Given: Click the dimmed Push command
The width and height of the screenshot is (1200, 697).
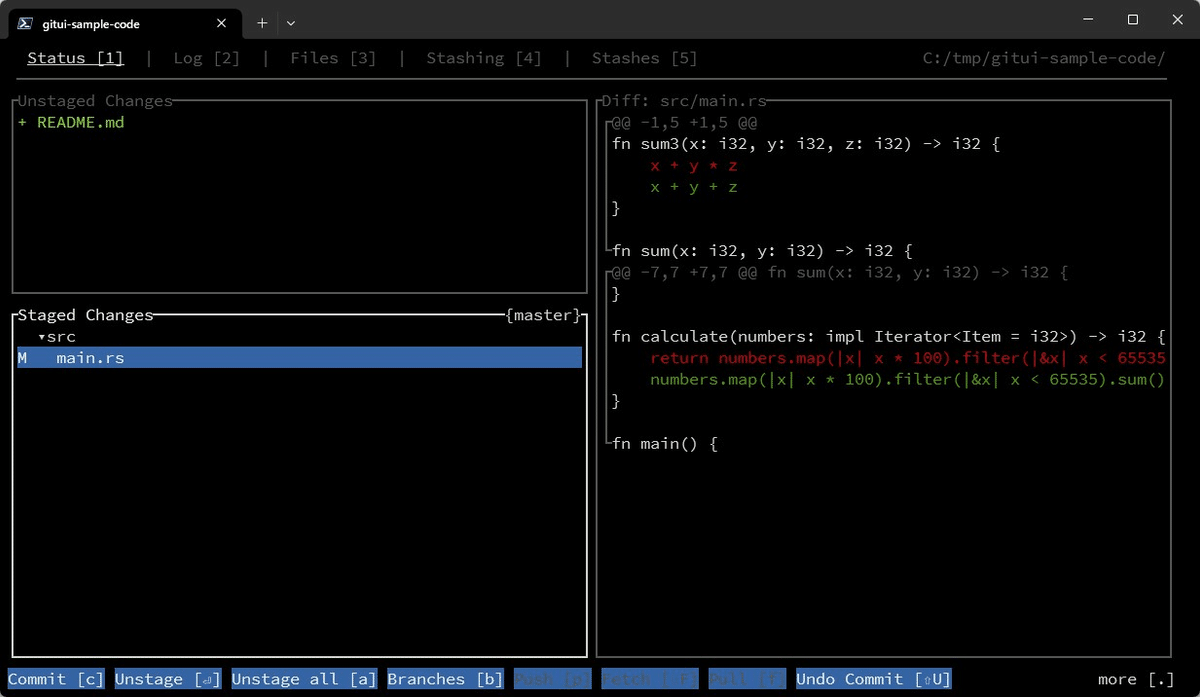Looking at the screenshot, I should tap(553, 679).
